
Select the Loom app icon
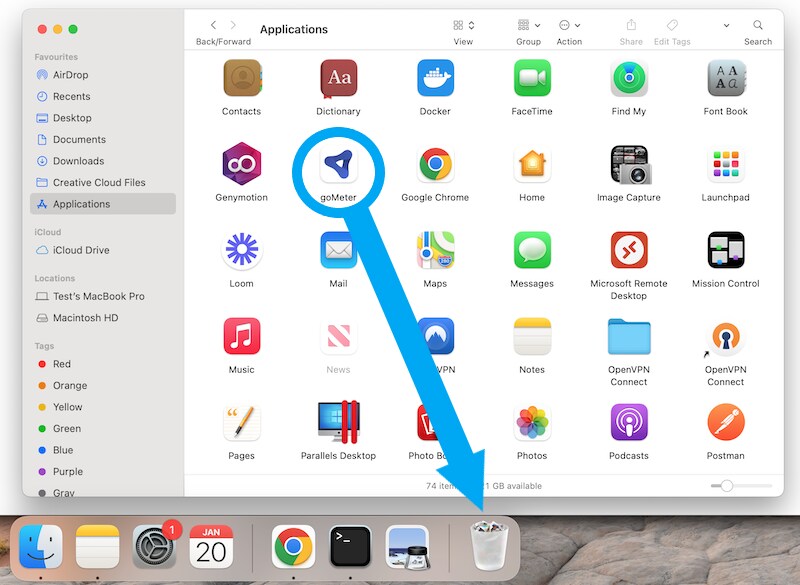(x=242, y=250)
